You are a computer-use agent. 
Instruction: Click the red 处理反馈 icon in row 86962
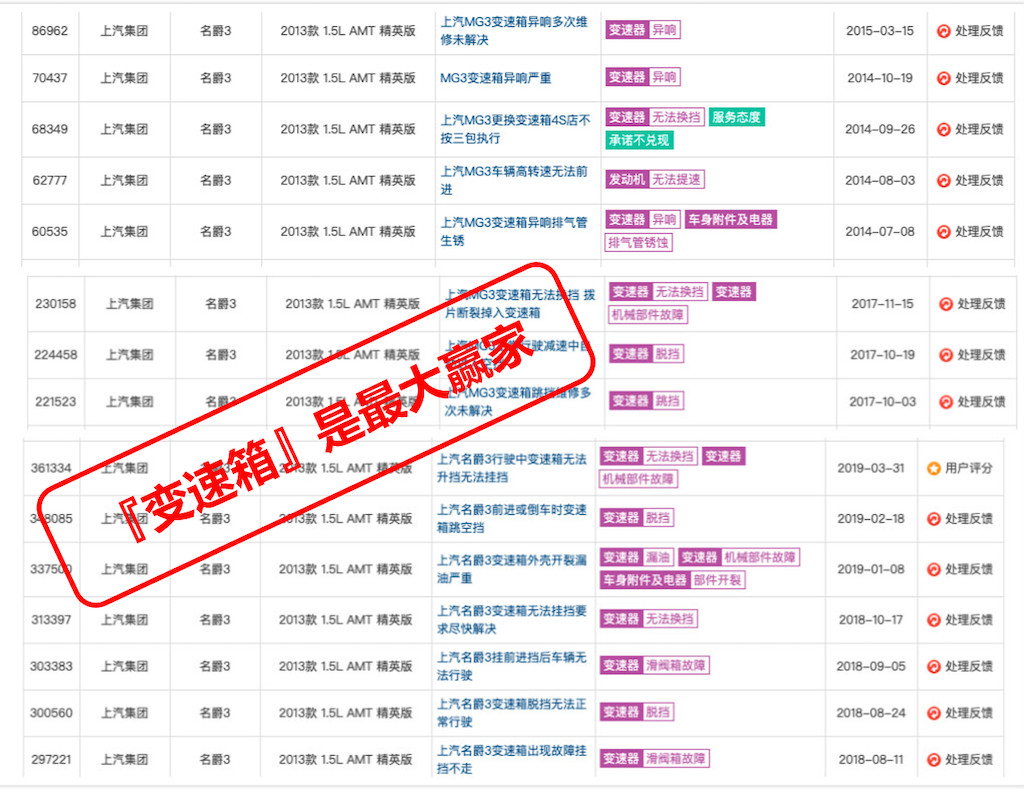pyautogui.click(x=943, y=31)
